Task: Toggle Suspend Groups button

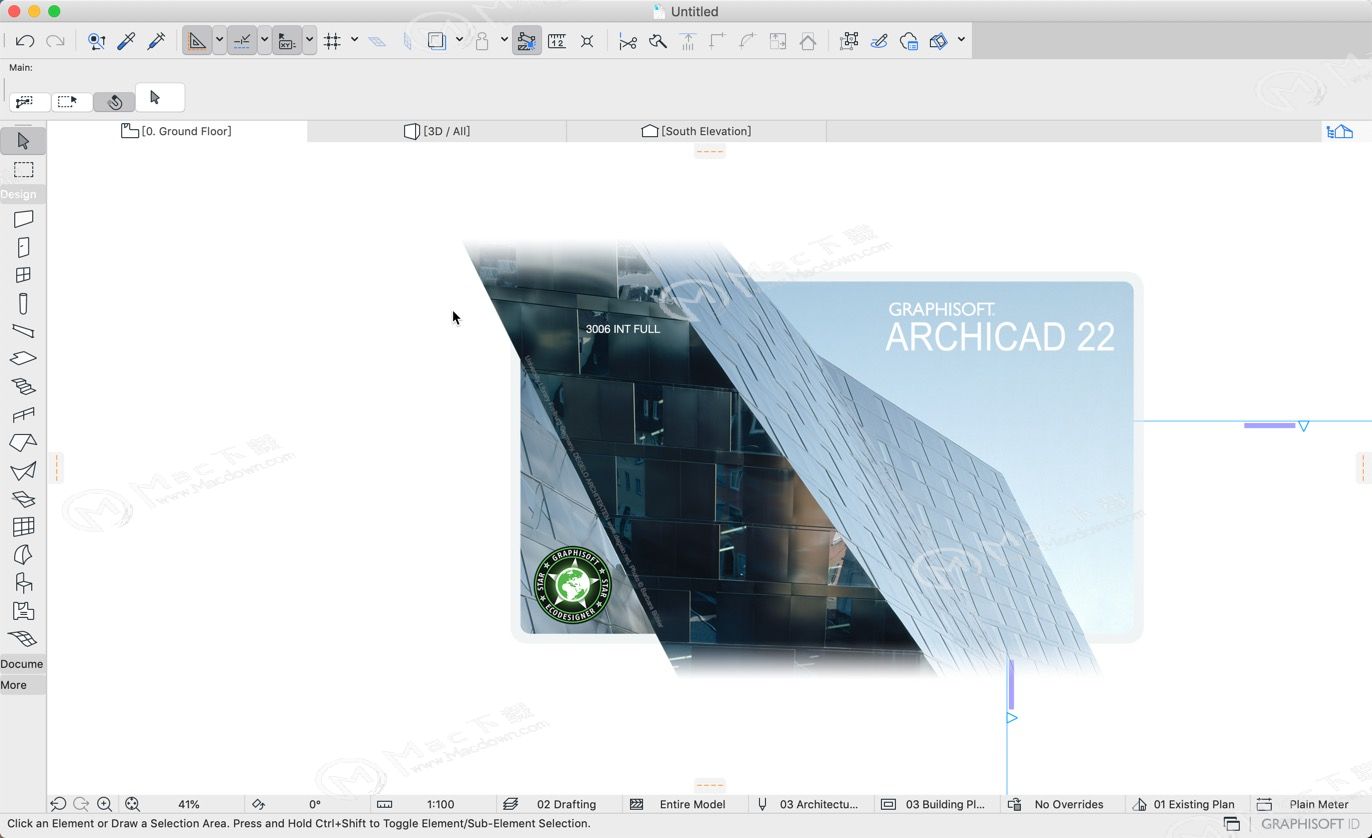Action: (x=526, y=41)
